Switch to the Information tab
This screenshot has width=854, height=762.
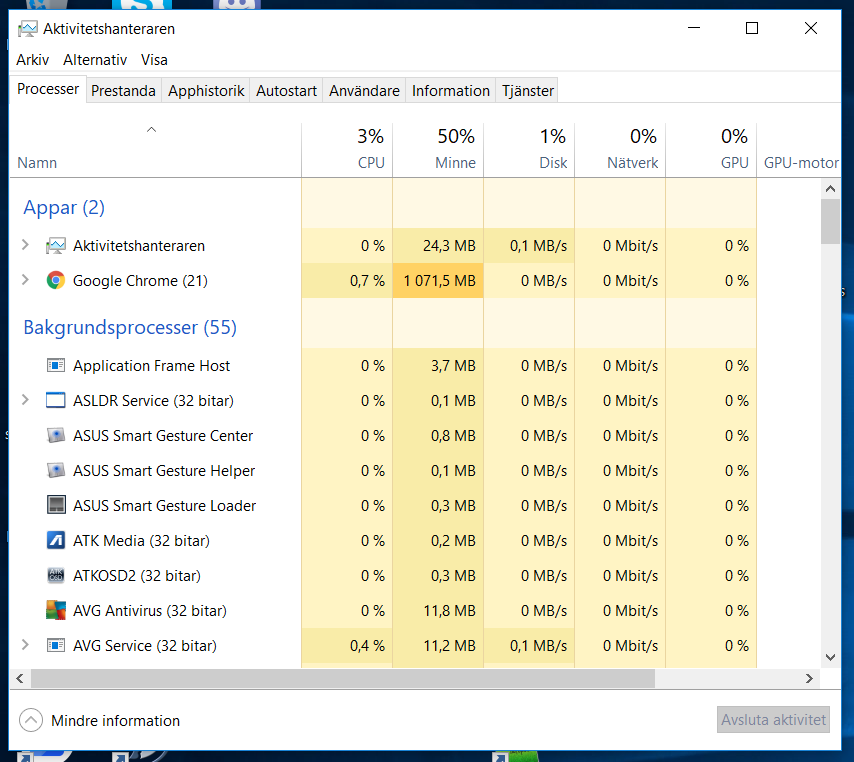point(451,90)
